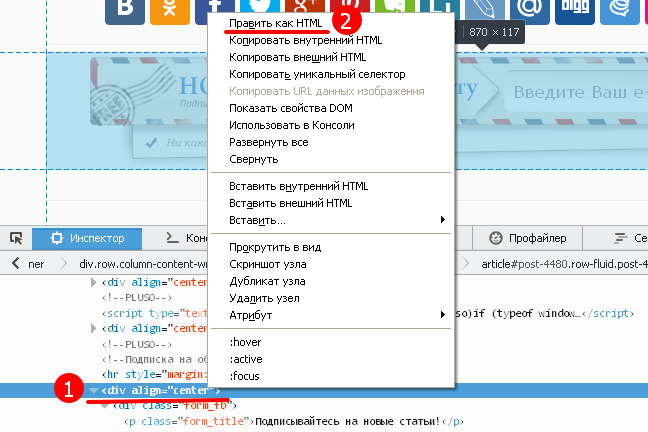Screen dimensions: 648x432
Task: Collapse the div class="form_fb" node
Action: tap(105, 406)
